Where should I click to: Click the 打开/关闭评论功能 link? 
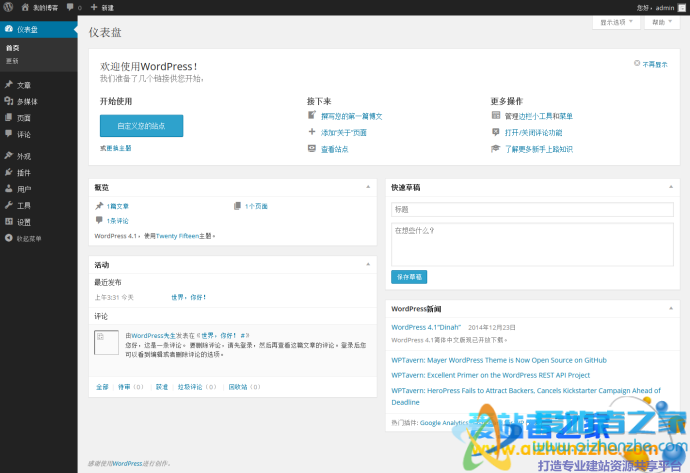(x=533, y=132)
